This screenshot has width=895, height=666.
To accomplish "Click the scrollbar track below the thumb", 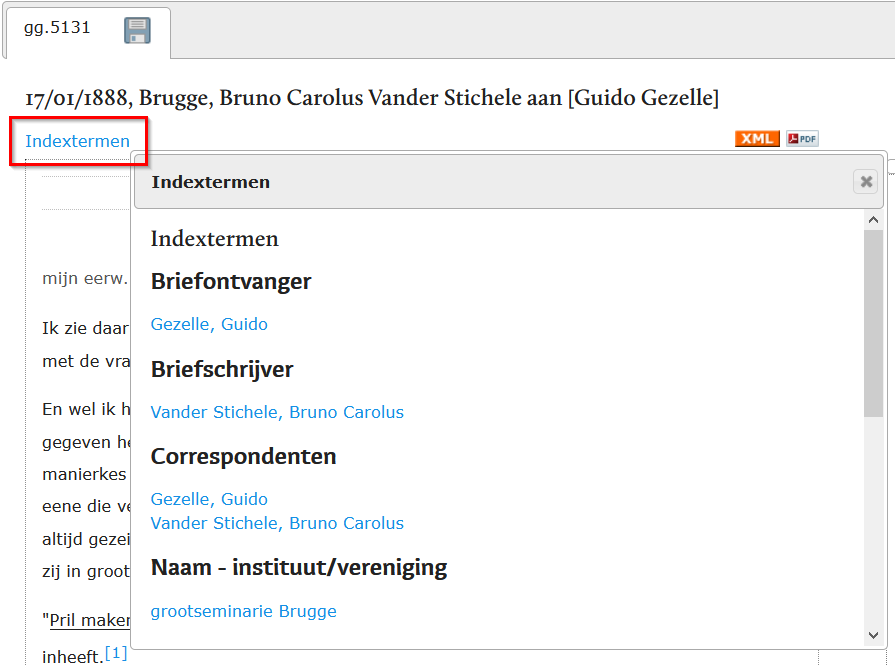I will click(x=873, y=520).
